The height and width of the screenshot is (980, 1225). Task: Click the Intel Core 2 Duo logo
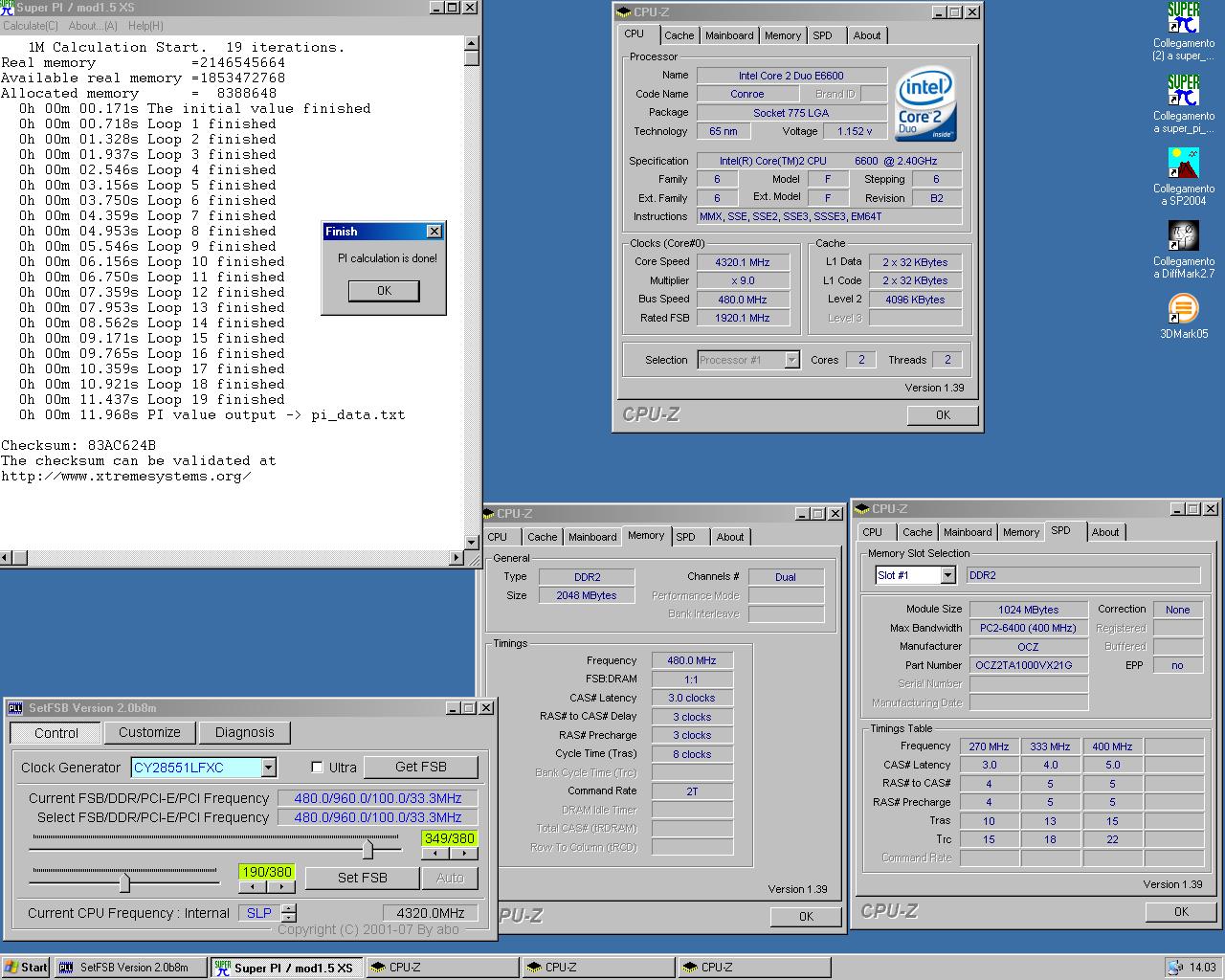click(925, 103)
